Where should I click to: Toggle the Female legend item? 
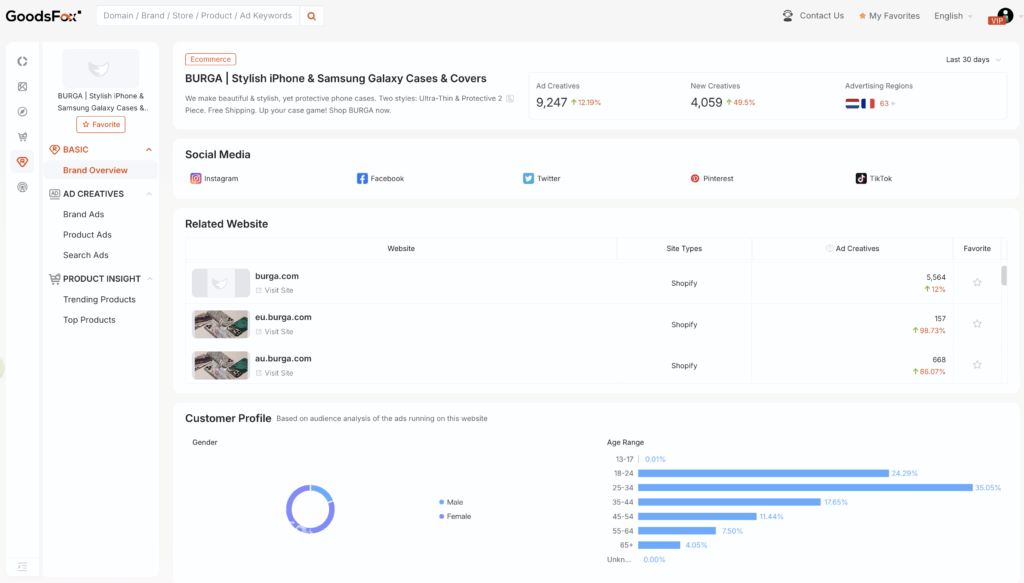455,516
